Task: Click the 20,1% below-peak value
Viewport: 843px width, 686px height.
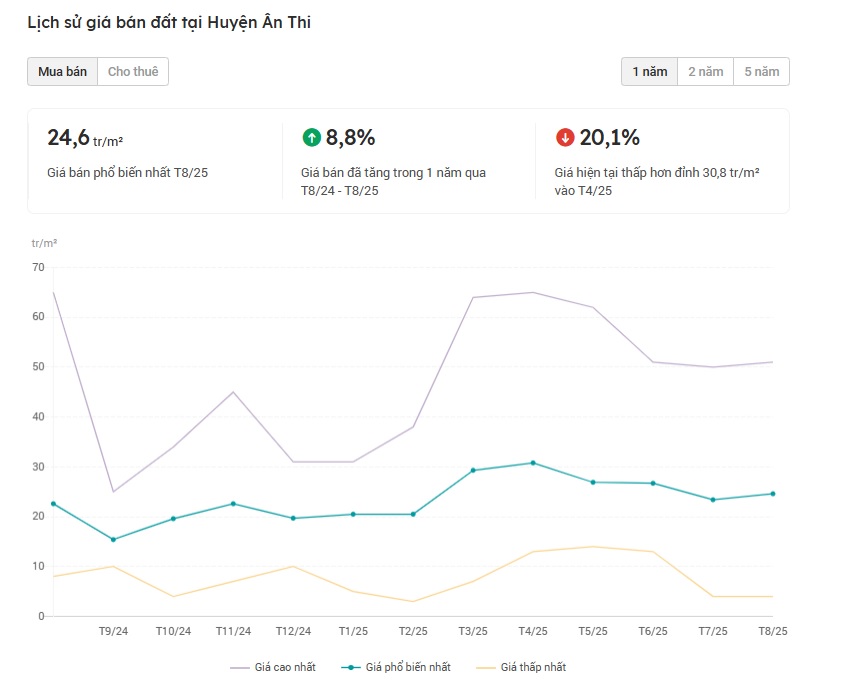Action: [609, 138]
